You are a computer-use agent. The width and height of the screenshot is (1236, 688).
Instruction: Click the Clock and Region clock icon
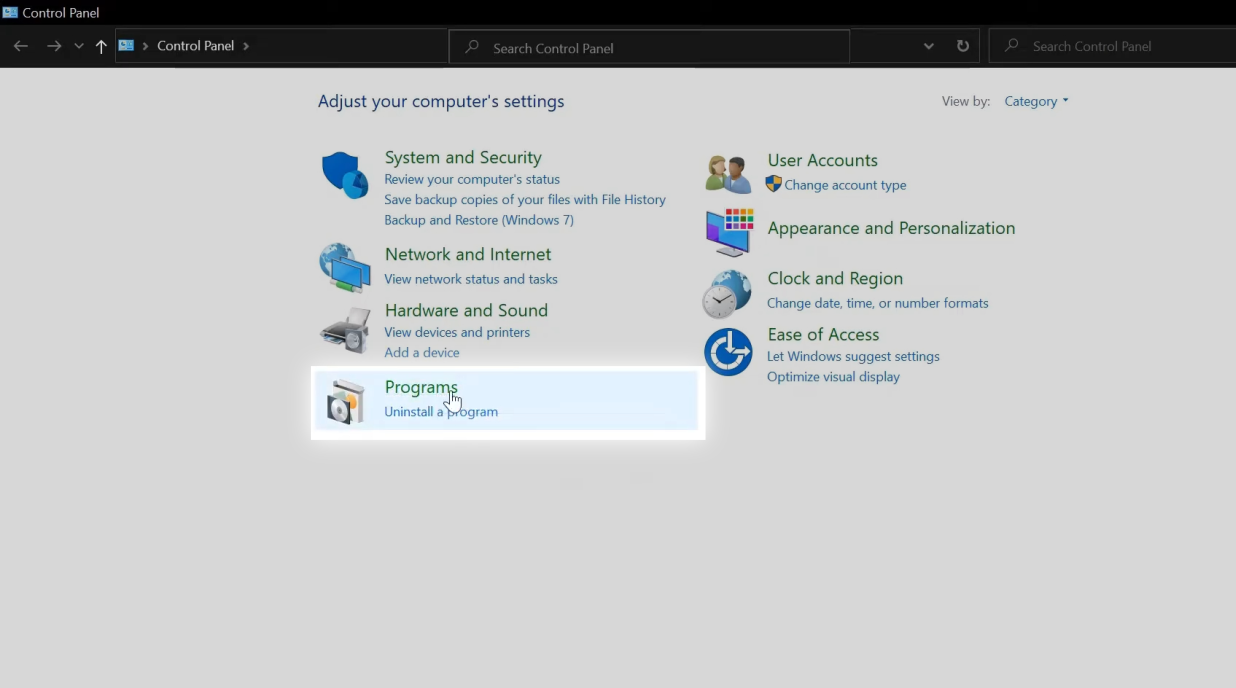point(727,293)
